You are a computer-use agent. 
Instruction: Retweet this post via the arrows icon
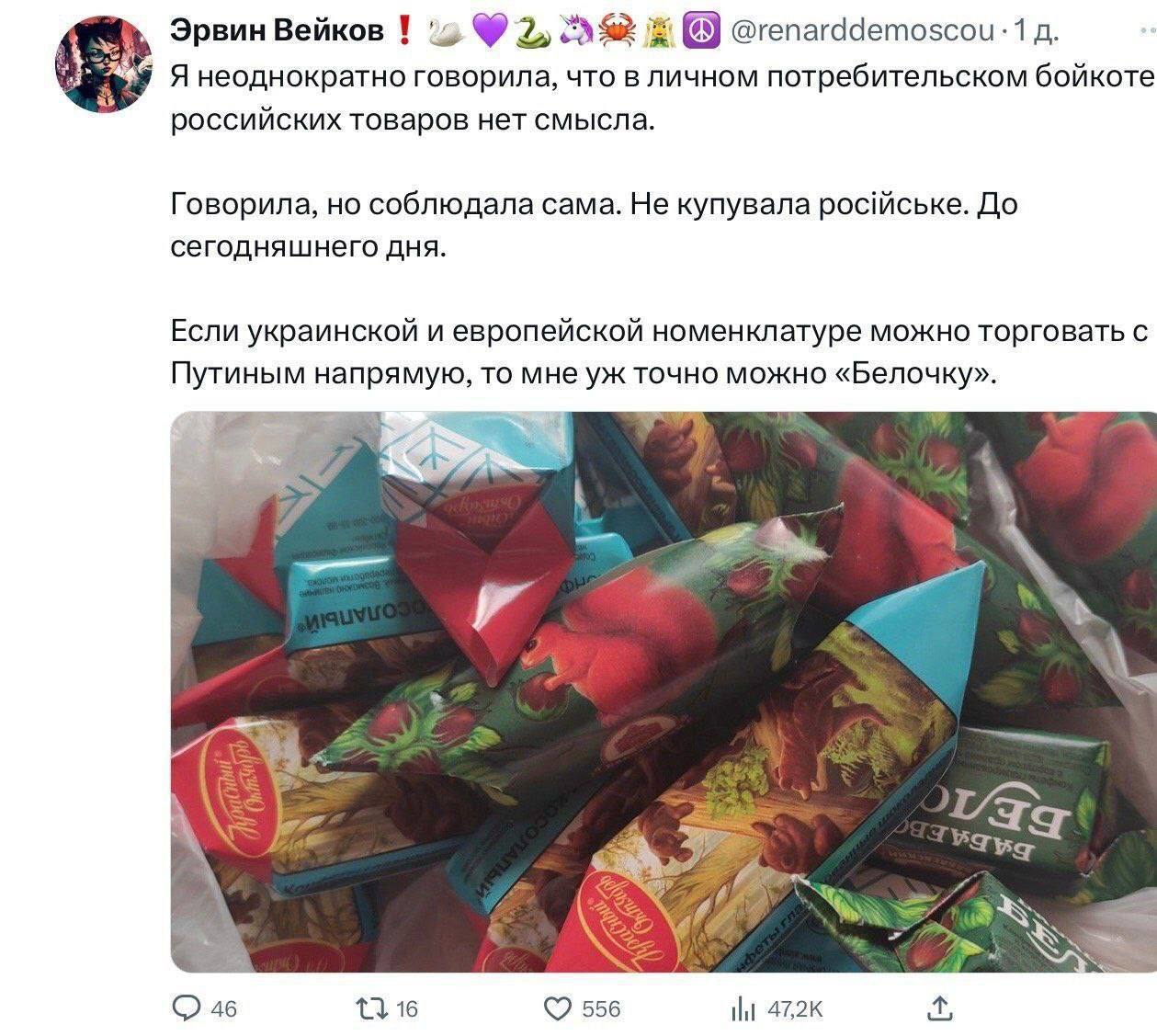(373, 1008)
